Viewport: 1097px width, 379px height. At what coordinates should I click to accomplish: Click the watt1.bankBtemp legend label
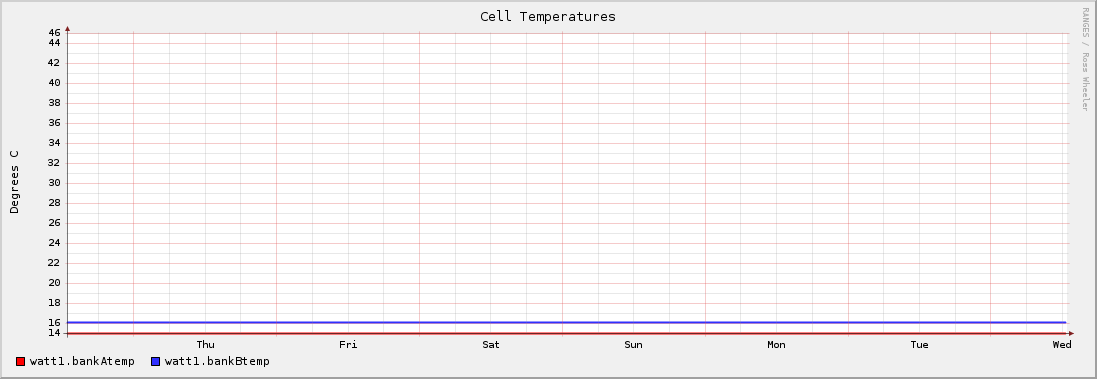click(217, 362)
